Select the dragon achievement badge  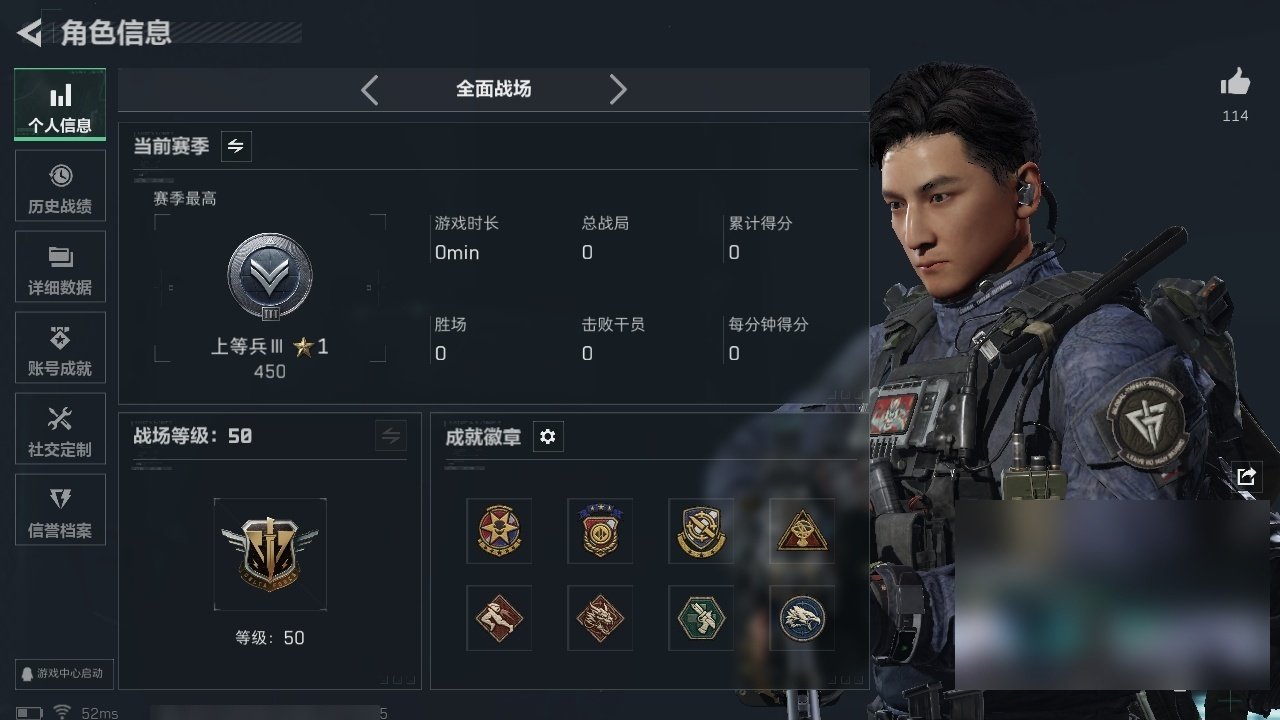600,618
